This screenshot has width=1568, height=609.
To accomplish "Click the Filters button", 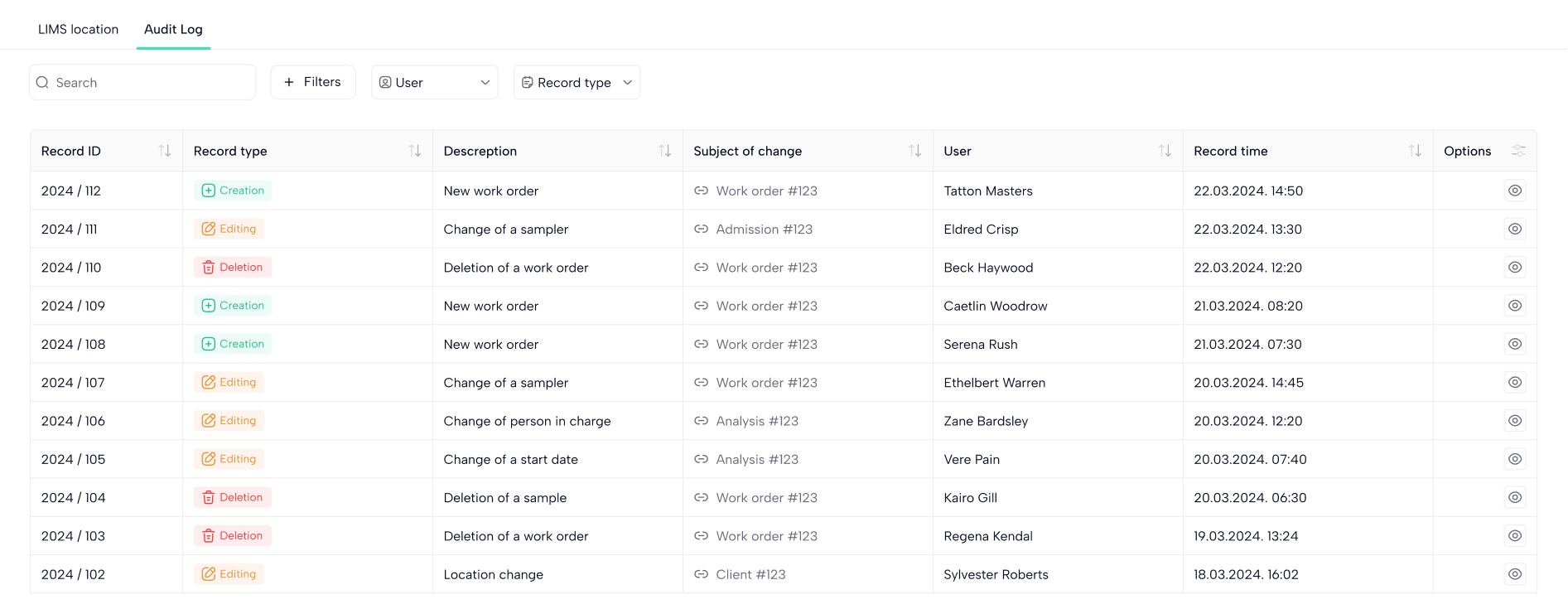I will pos(313,82).
